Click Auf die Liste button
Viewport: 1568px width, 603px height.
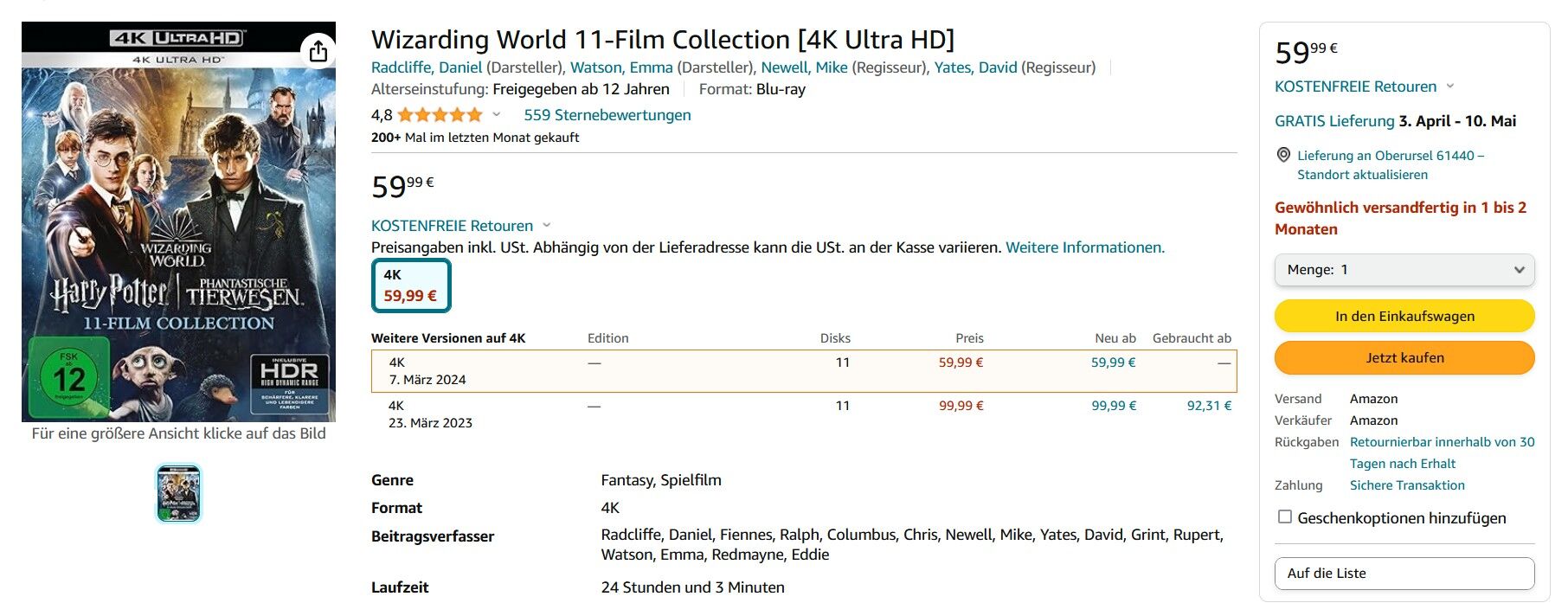point(1404,574)
